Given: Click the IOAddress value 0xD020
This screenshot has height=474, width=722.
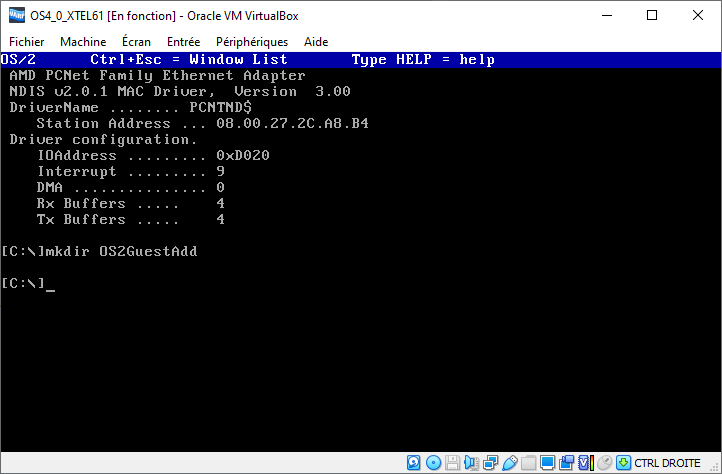Looking at the screenshot, I should click(243, 155).
